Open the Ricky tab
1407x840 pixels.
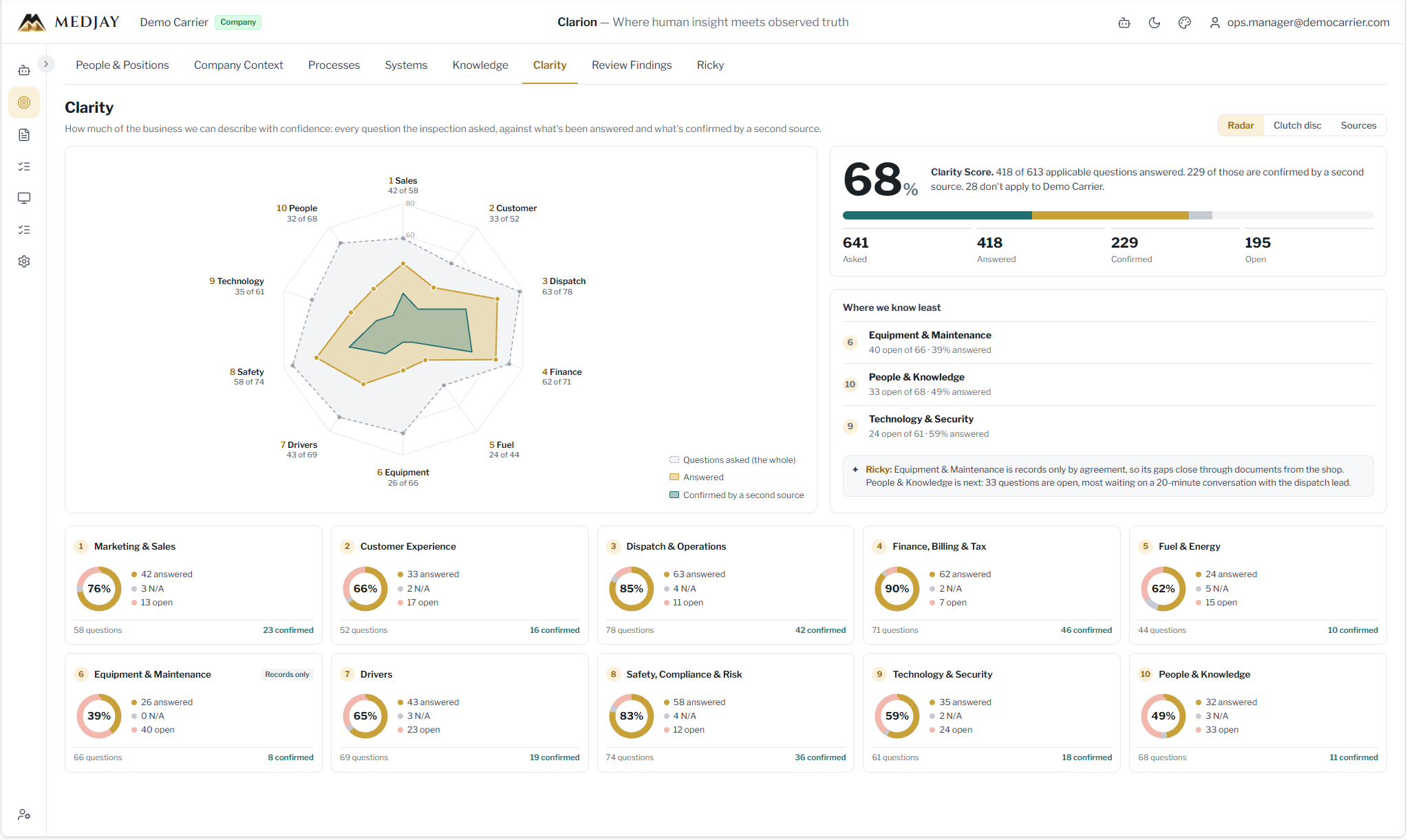coord(710,65)
